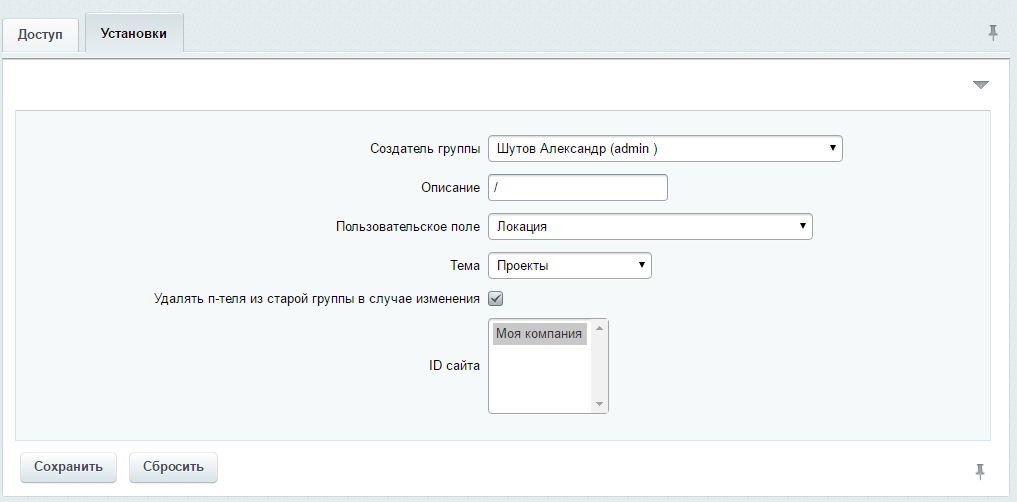Click the Описание label
1017x502 pixels.
[x=450, y=187]
